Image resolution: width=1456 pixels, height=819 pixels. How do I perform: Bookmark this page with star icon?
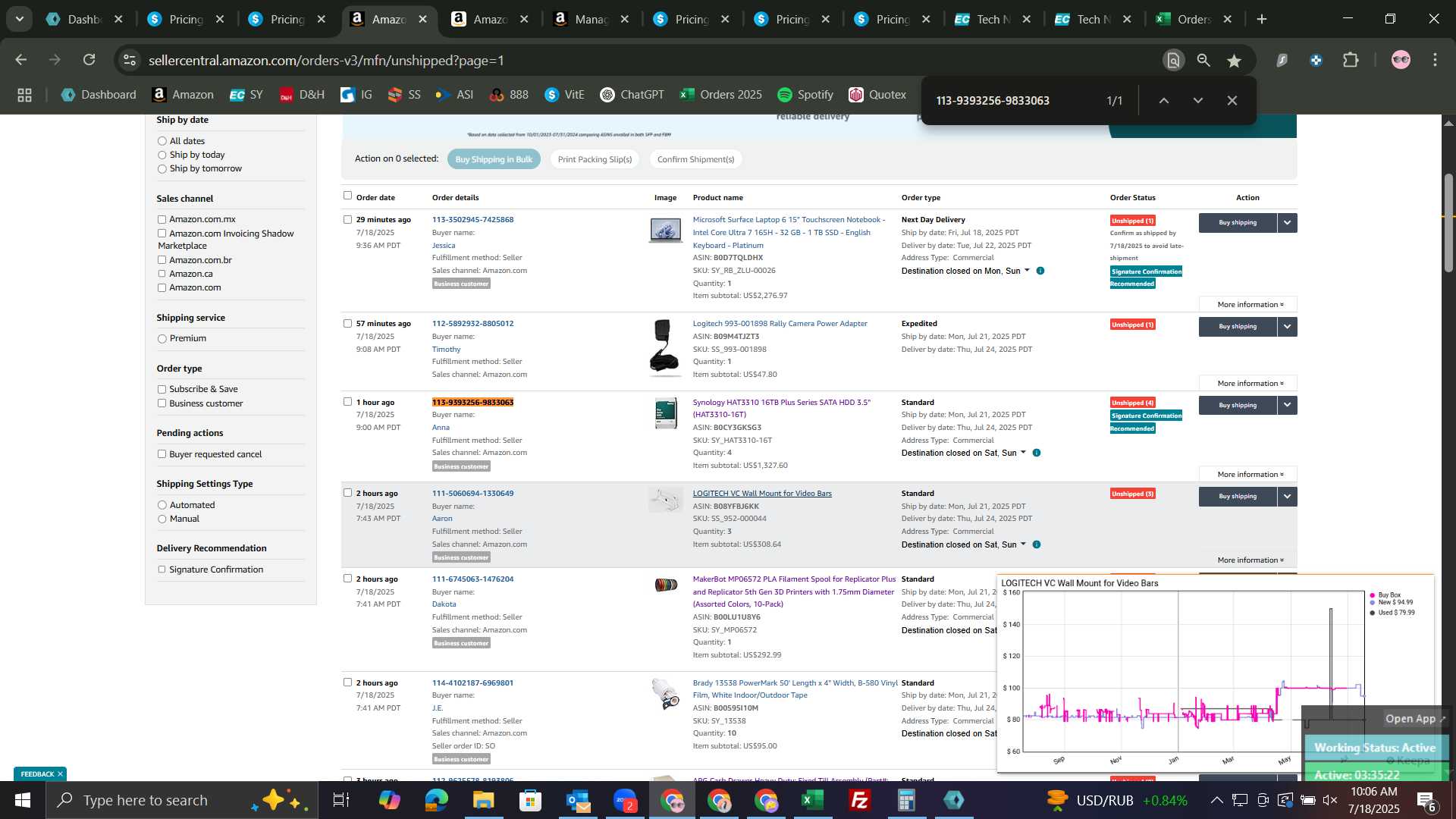point(1234,61)
